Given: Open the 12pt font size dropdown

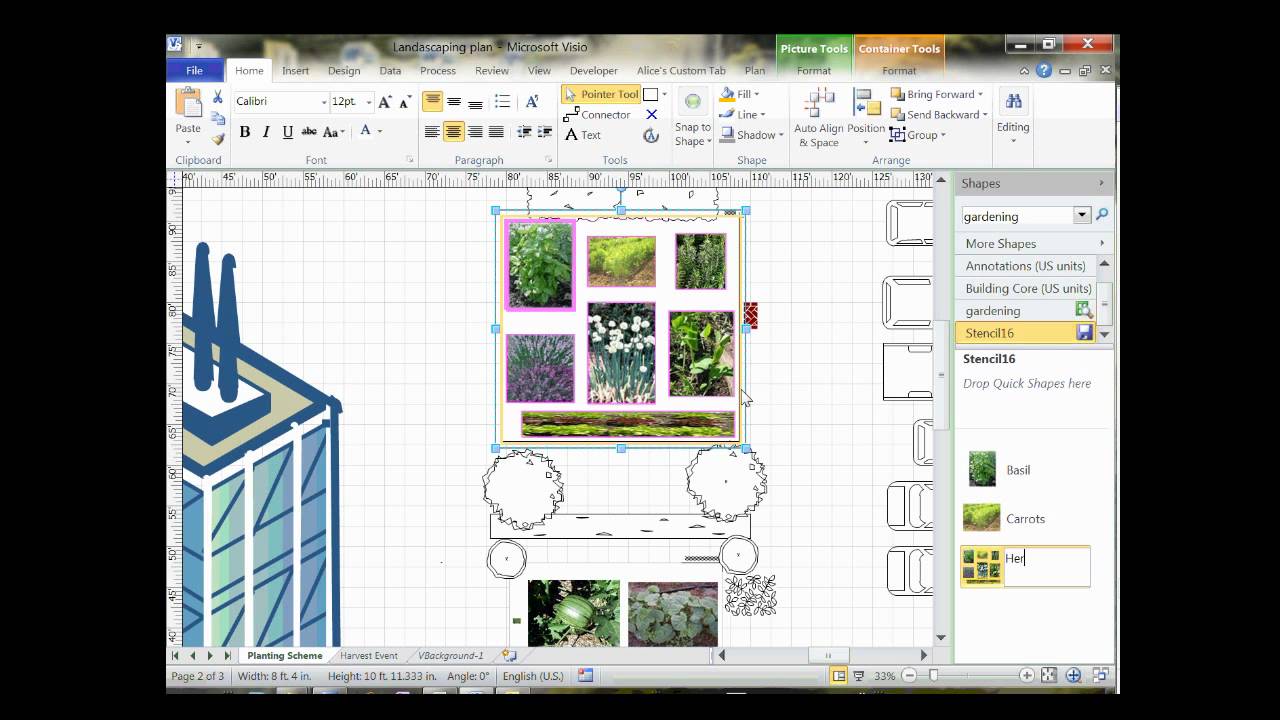Looking at the screenshot, I should tap(369, 102).
